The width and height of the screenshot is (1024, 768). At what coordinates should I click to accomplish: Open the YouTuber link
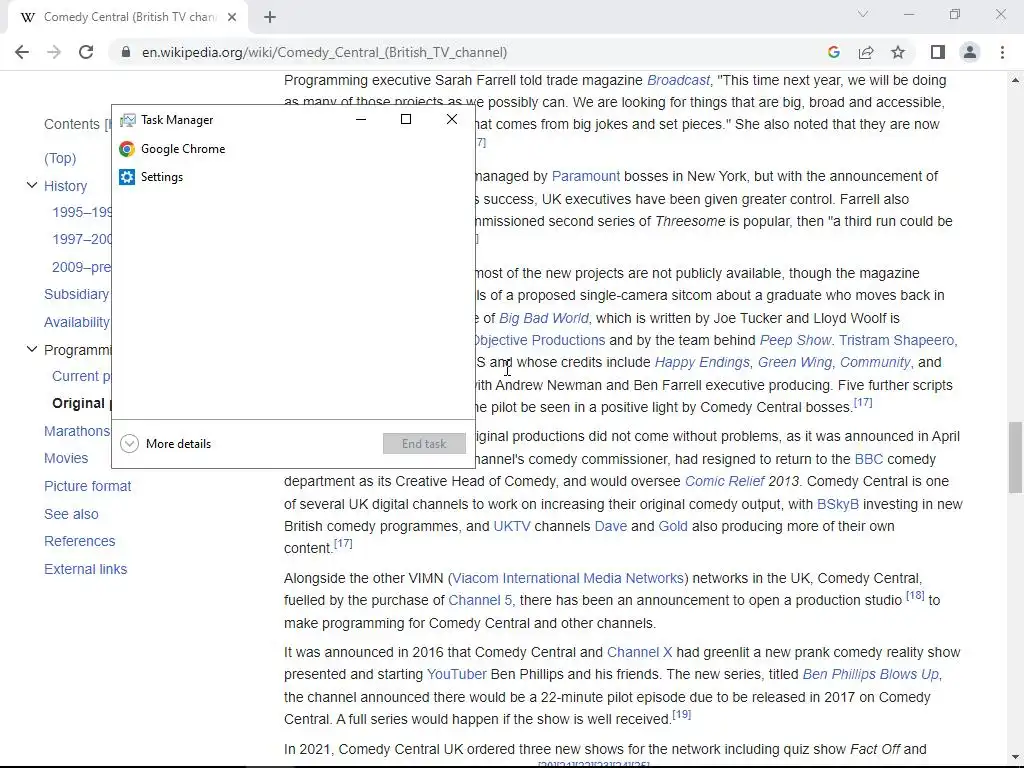point(456,675)
